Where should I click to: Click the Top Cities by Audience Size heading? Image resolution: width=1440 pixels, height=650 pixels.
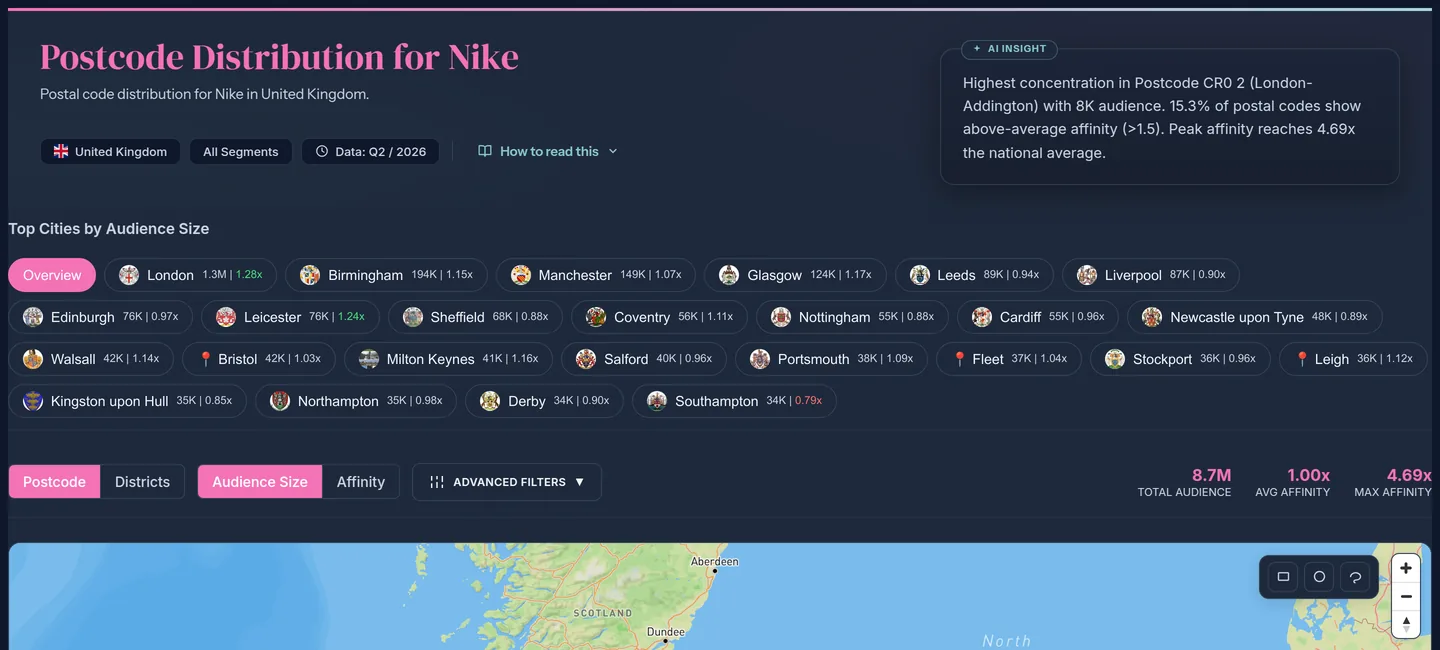click(109, 229)
